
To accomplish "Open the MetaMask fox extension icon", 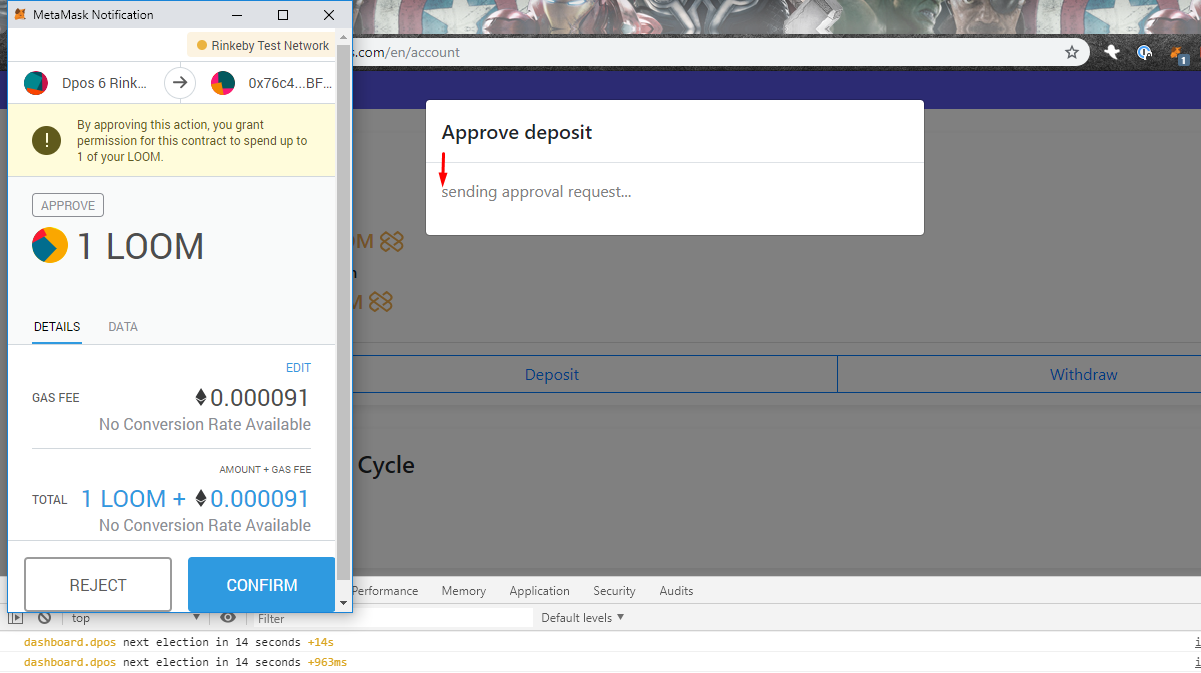I will click(x=1176, y=51).
